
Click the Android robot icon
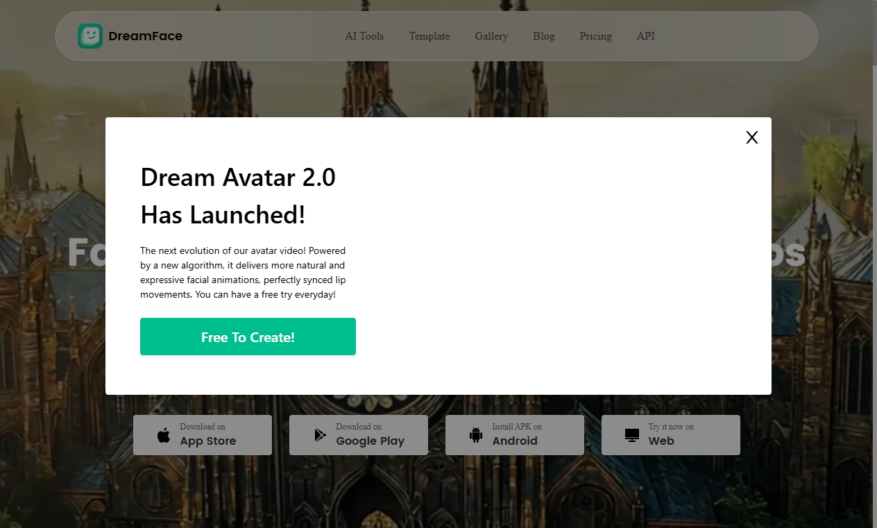tap(476, 435)
